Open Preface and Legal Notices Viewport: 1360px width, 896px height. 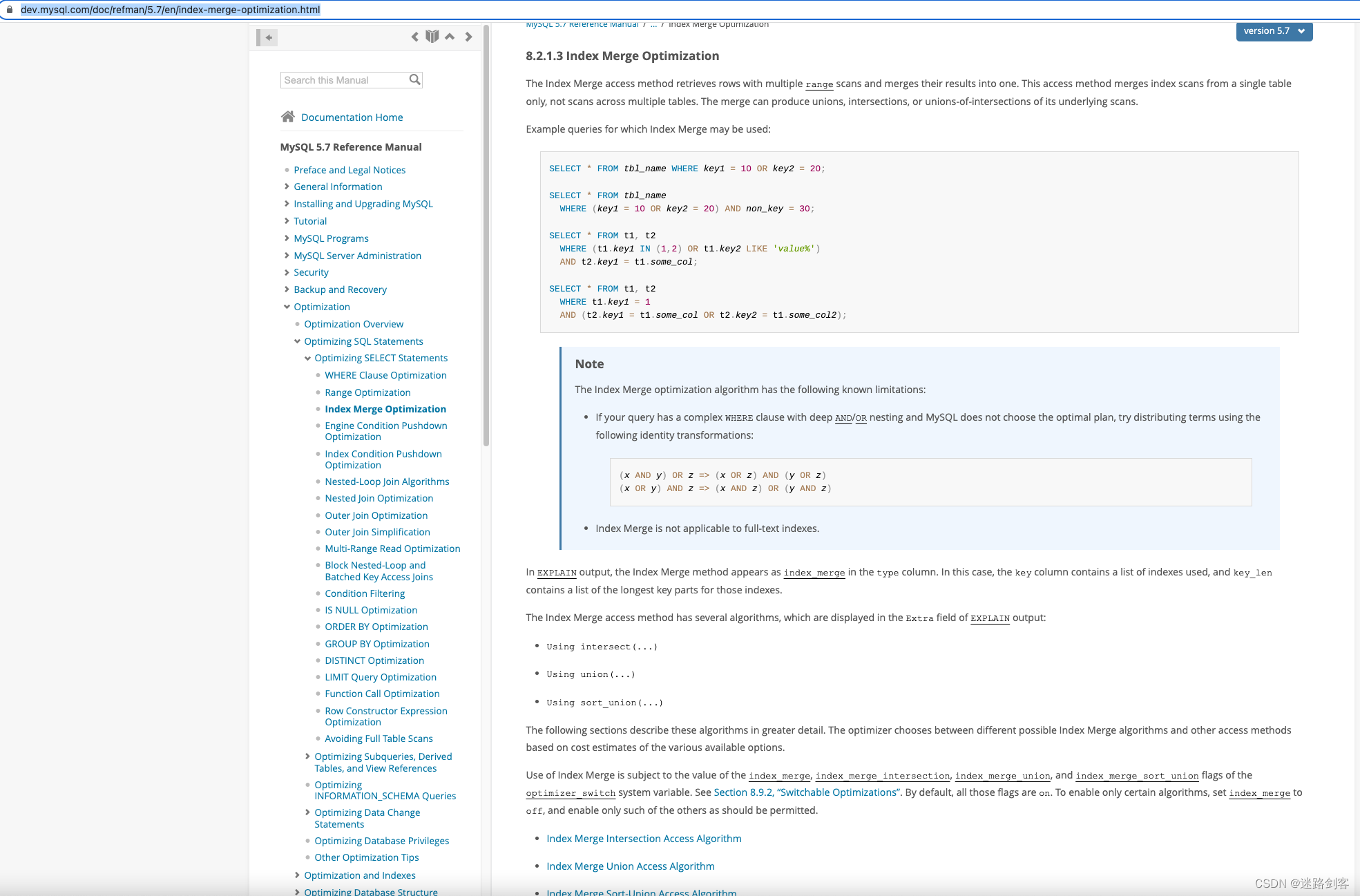click(x=349, y=170)
